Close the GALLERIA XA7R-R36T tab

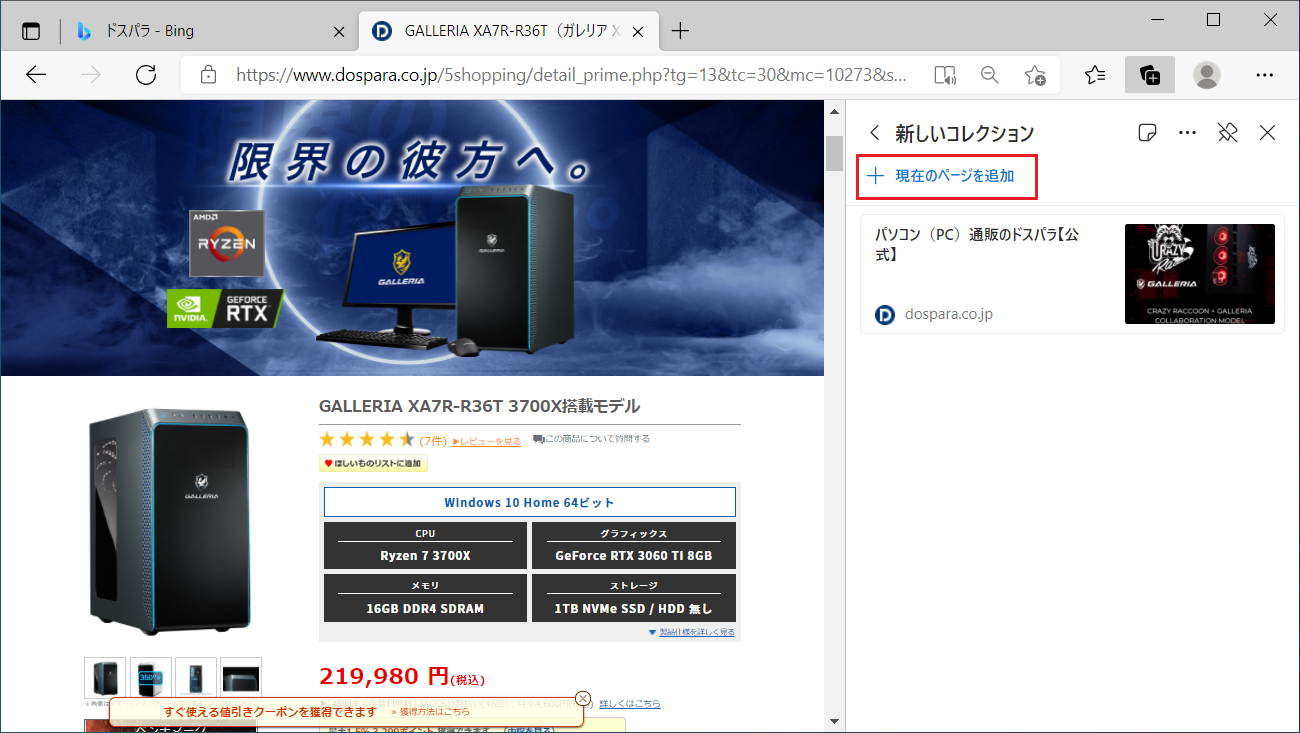[x=636, y=31]
